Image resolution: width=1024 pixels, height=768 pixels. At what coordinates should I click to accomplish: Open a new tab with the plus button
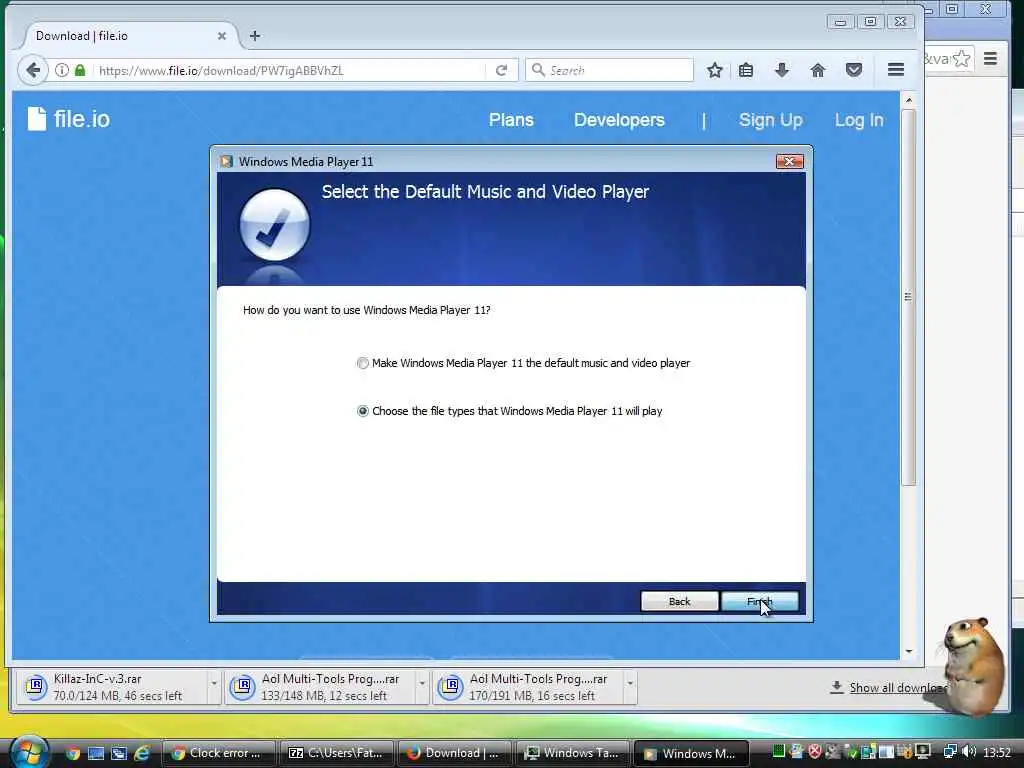[x=255, y=36]
